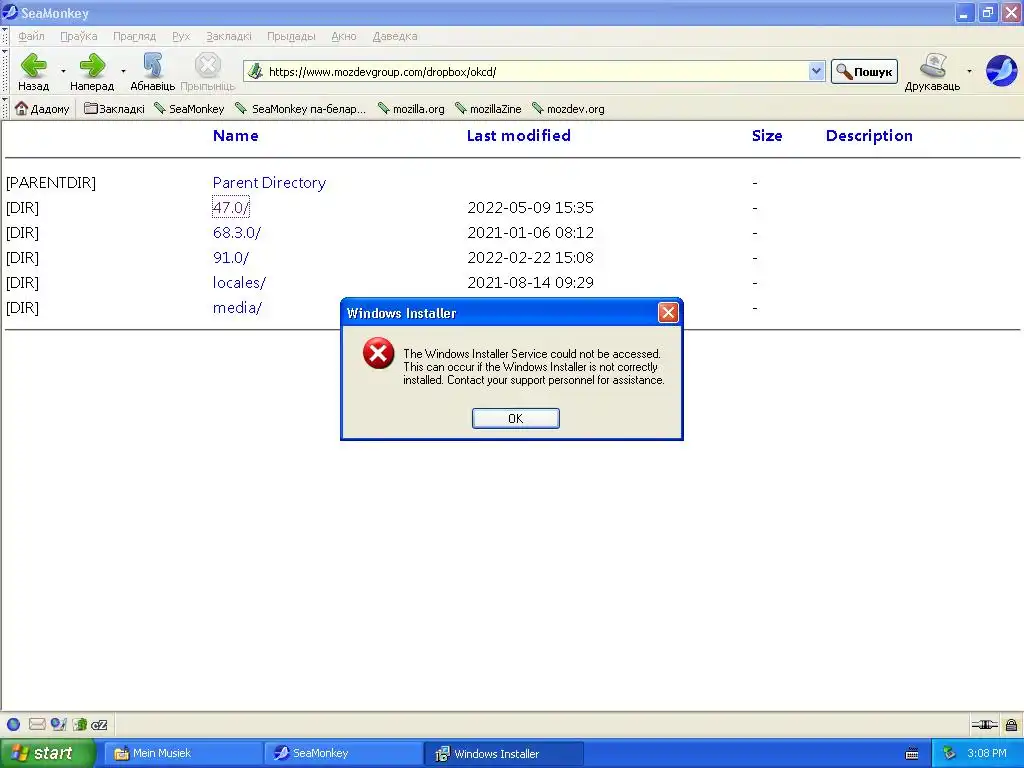Open the Закладкі menu in menu bar
Image resolution: width=1024 pixels, height=768 pixels.
pyautogui.click(x=229, y=37)
